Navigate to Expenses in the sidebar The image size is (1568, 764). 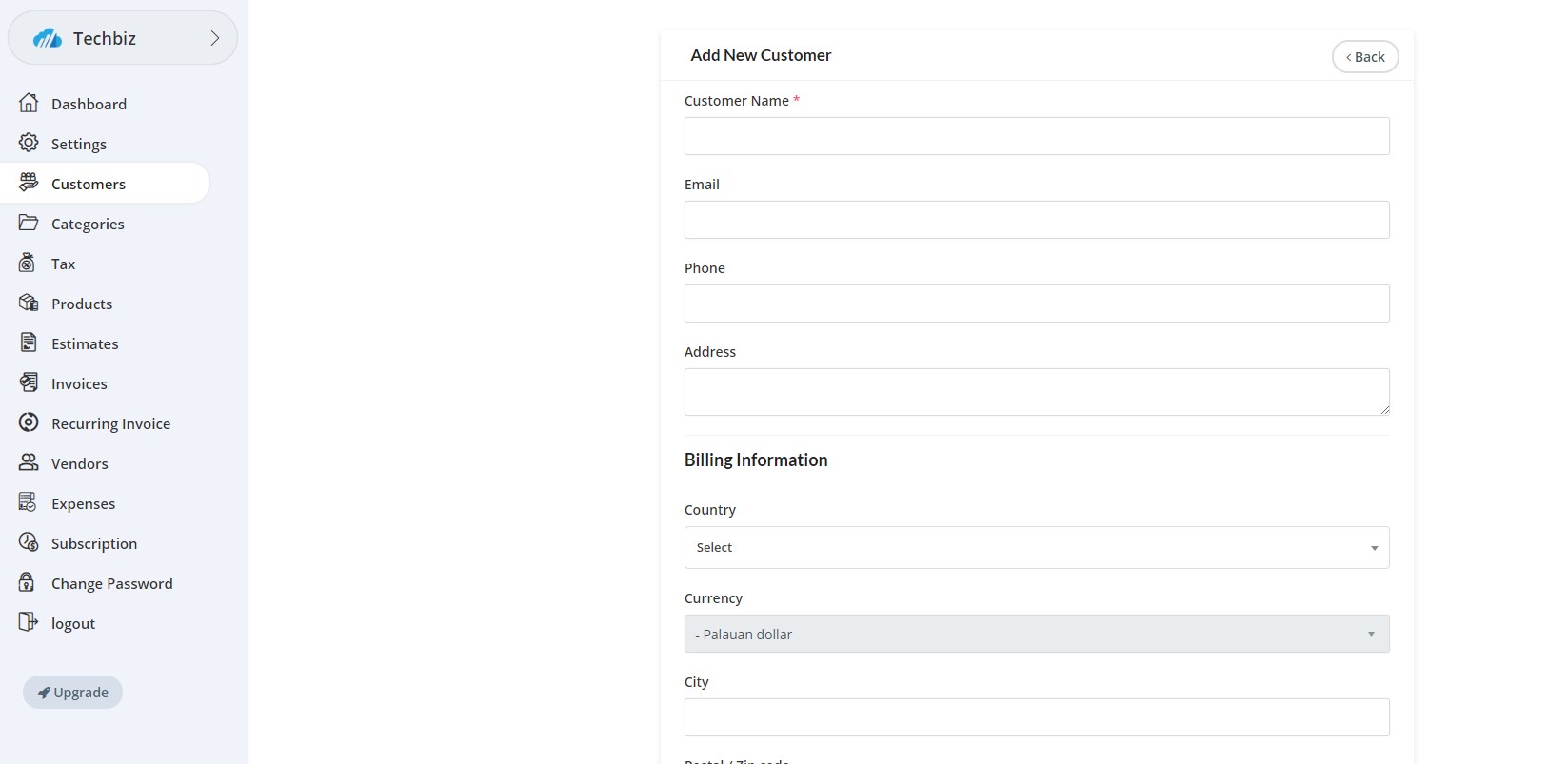click(83, 504)
